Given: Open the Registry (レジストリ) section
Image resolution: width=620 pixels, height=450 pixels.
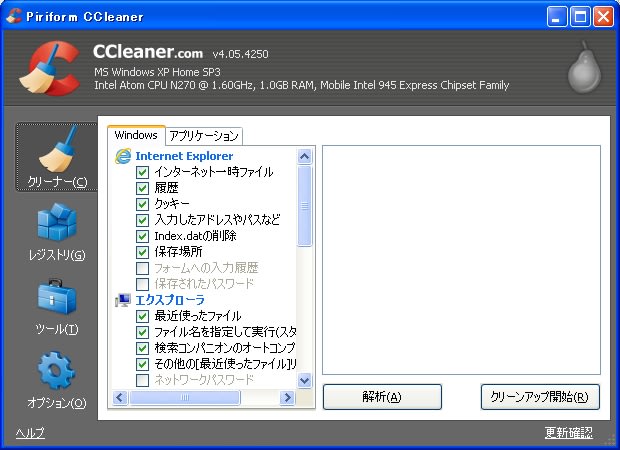Looking at the screenshot, I should [x=57, y=232].
